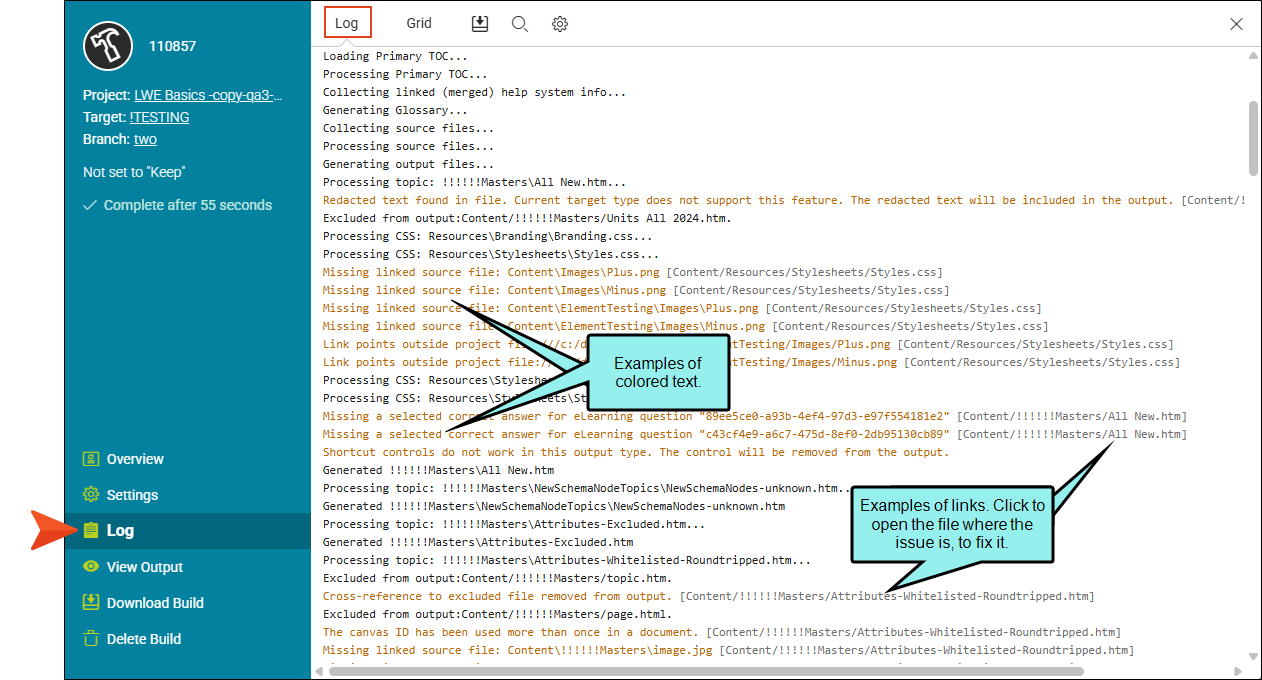Select Log in the sidebar
This screenshot has width=1262, height=680.
(x=120, y=531)
